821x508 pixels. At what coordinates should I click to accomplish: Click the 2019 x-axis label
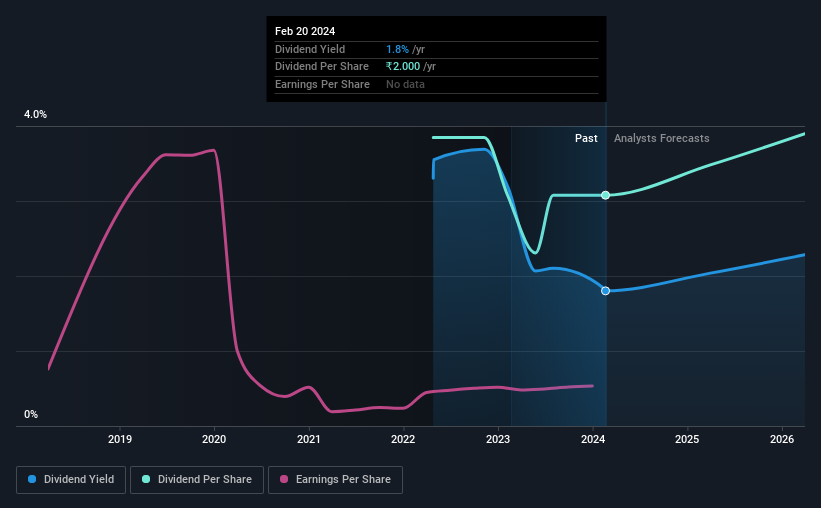120,439
